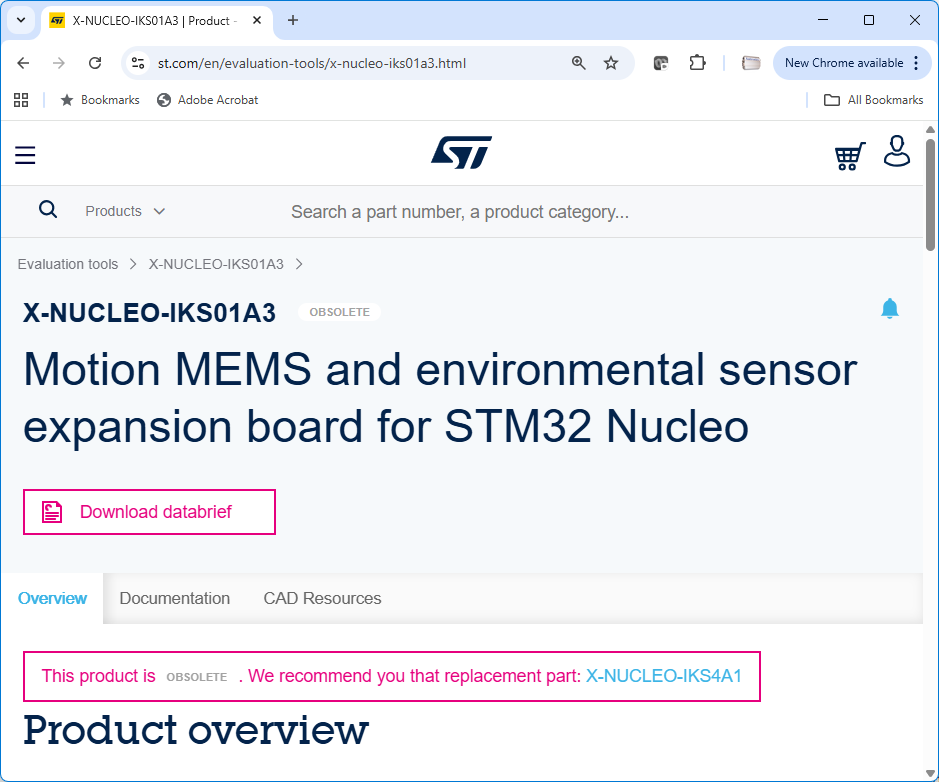Image resolution: width=939 pixels, height=782 pixels.
Task: Open the Chrome extensions puzzle icon
Action: click(x=697, y=63)
